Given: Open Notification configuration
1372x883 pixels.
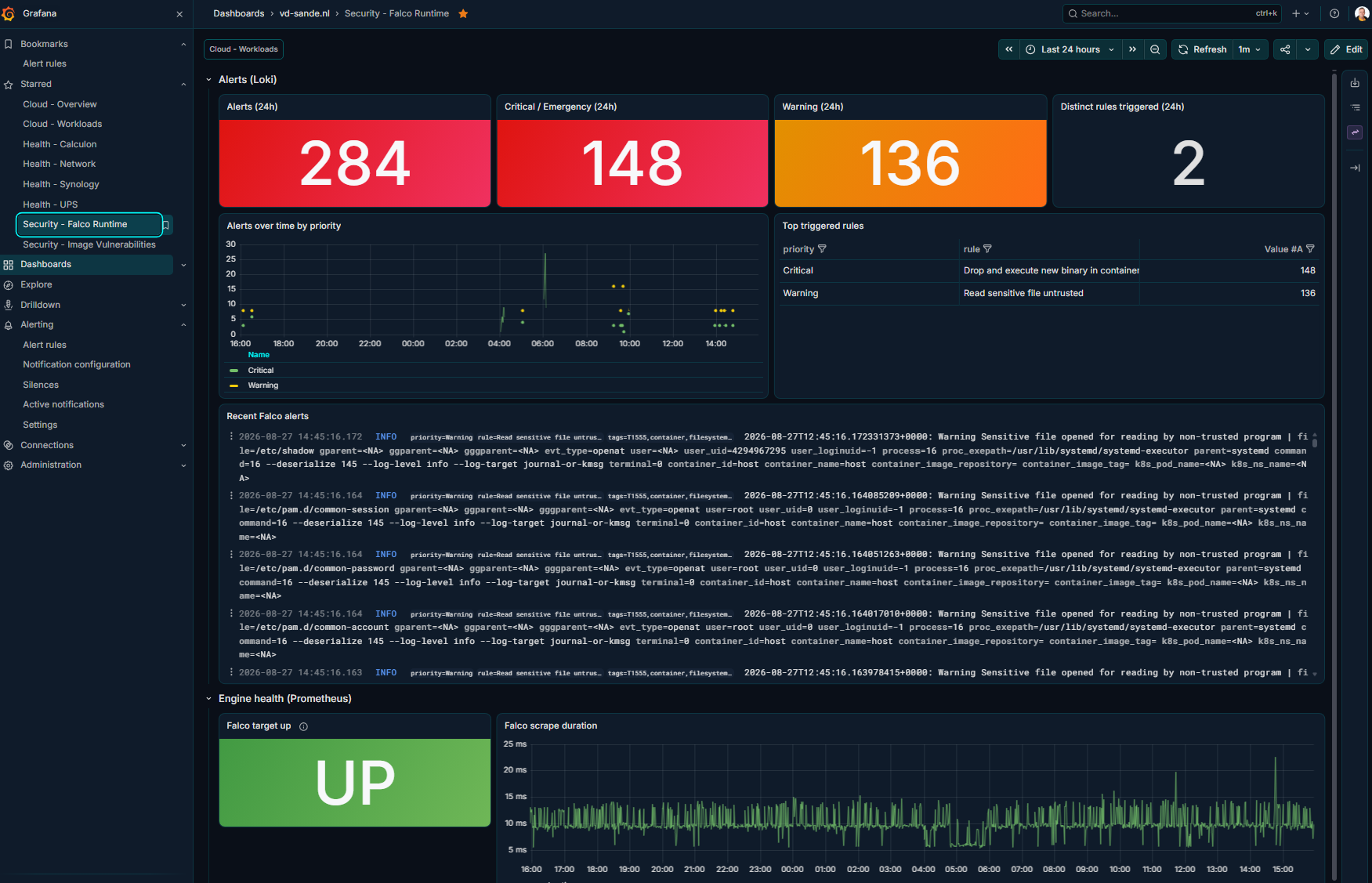Looking at the screenshot, I should (x=77, y=364).
